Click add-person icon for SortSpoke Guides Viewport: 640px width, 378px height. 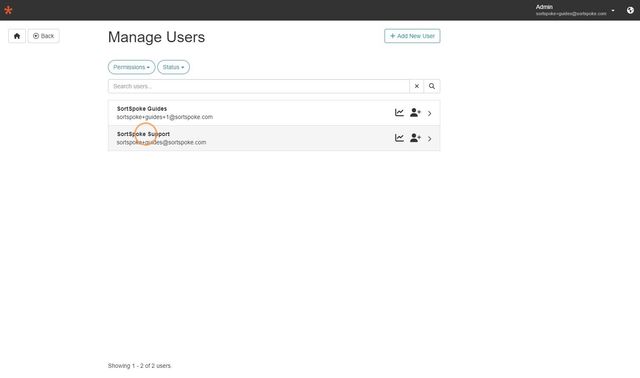415,113
